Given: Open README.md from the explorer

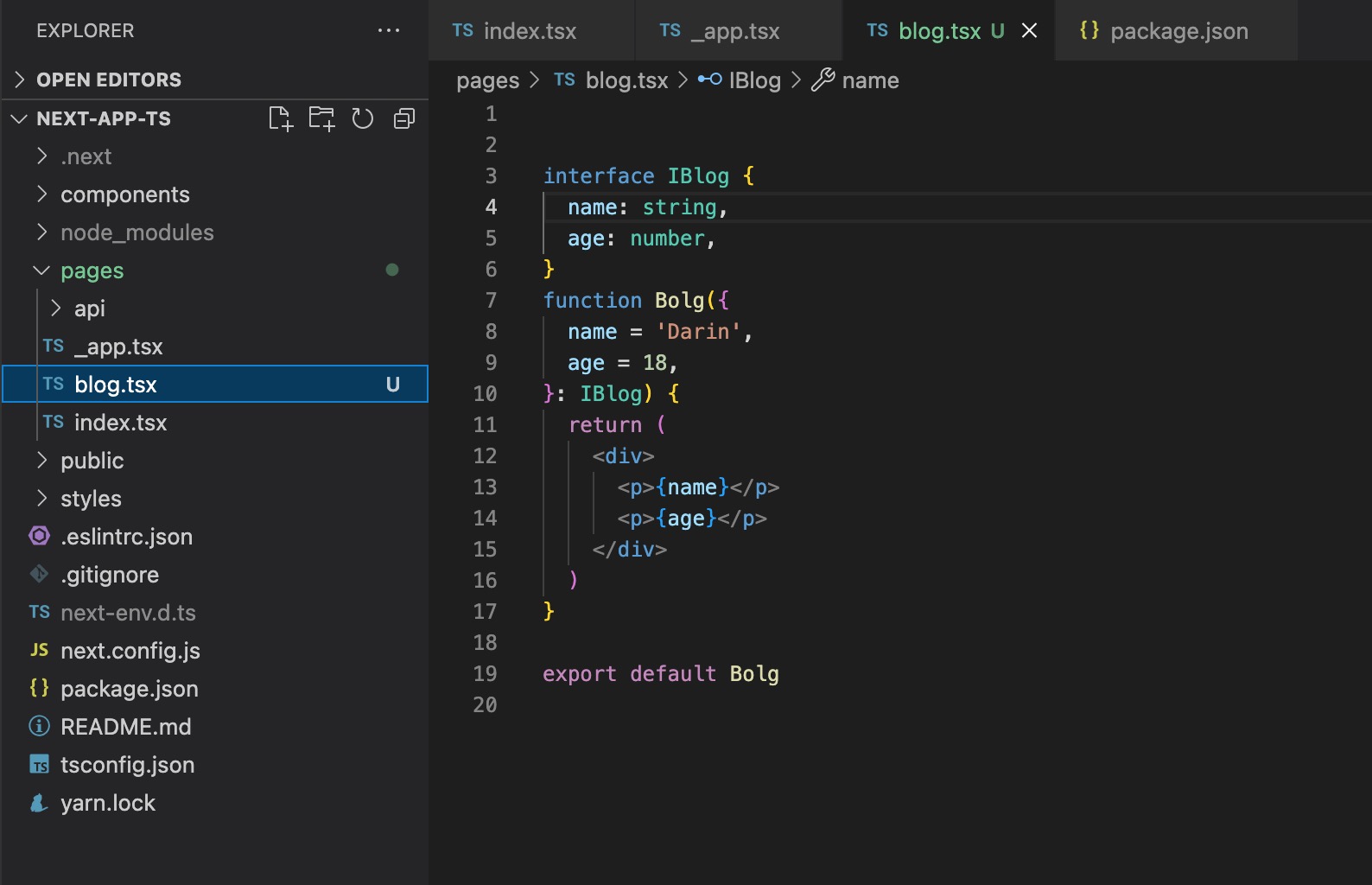Looking at the screenshot, I should 215,727.
